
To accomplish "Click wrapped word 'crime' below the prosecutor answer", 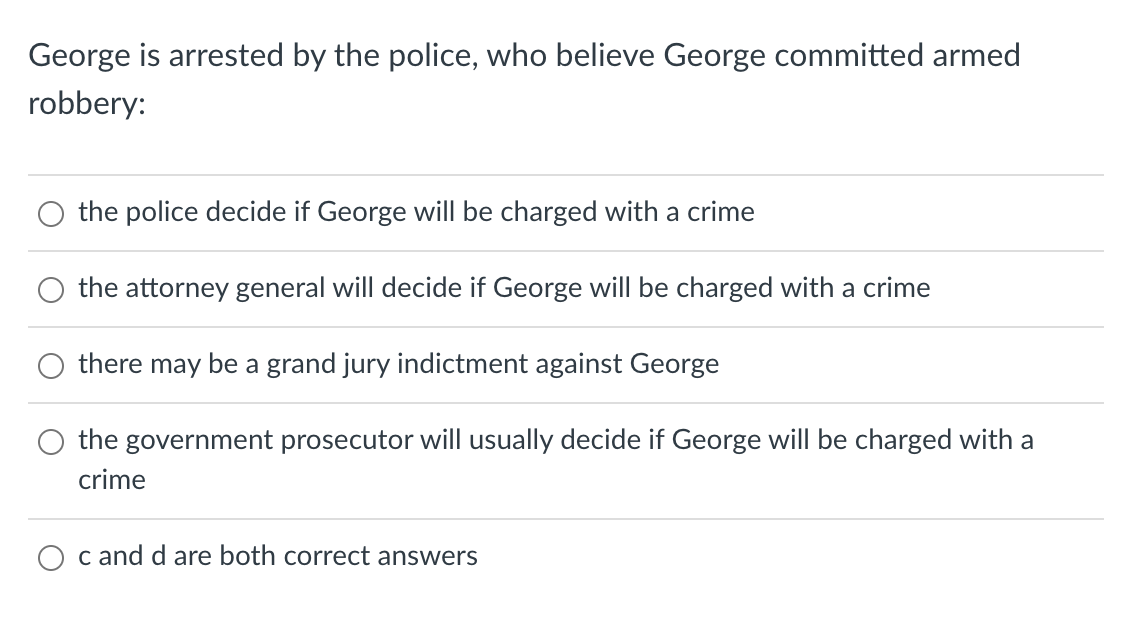I will [112, 480].
